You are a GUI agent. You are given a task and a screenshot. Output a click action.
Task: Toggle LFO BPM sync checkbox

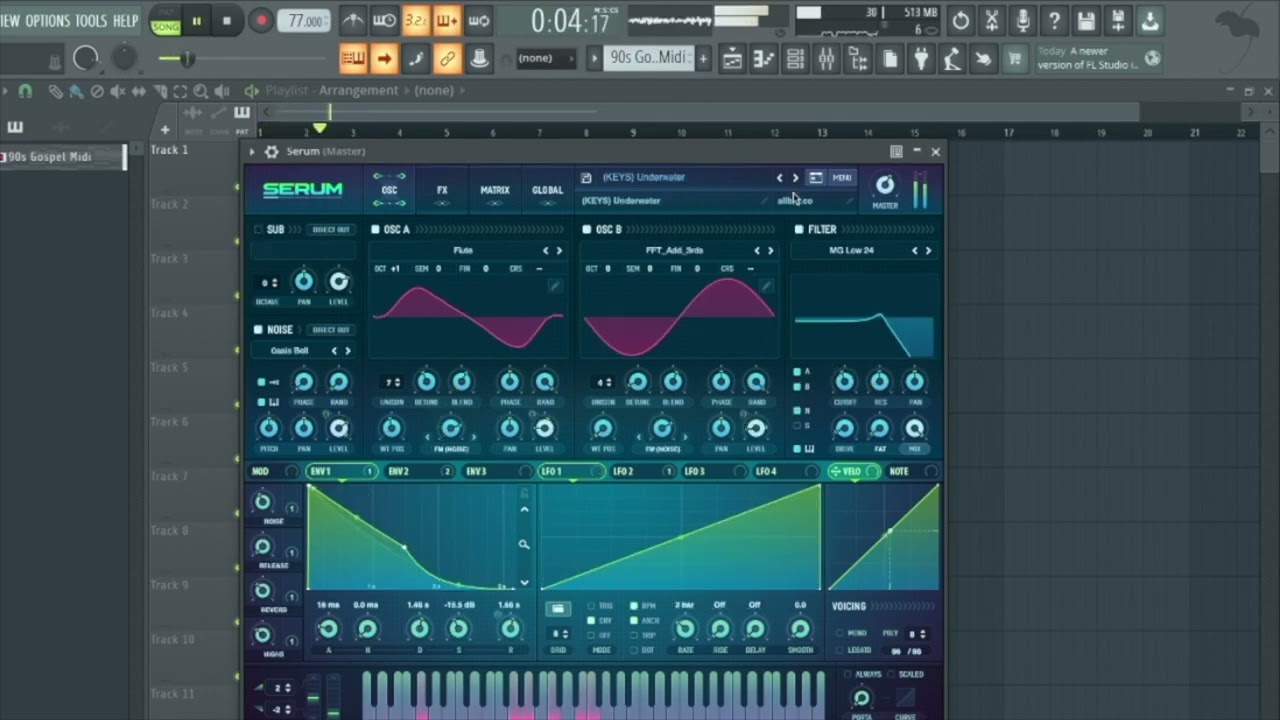[634, 606]
